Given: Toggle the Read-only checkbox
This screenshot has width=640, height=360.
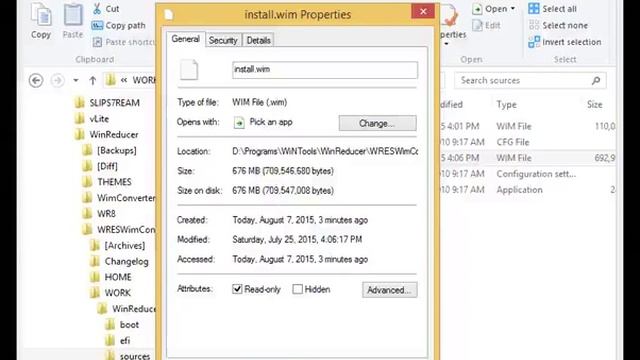Looking at the screenshot, I should 237,289.
